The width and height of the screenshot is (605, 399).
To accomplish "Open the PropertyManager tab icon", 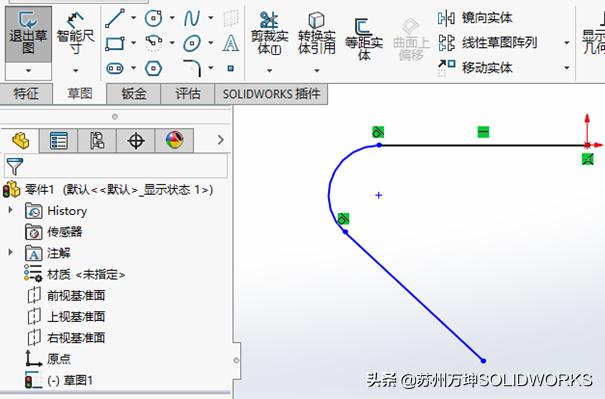I will [59, 140].
